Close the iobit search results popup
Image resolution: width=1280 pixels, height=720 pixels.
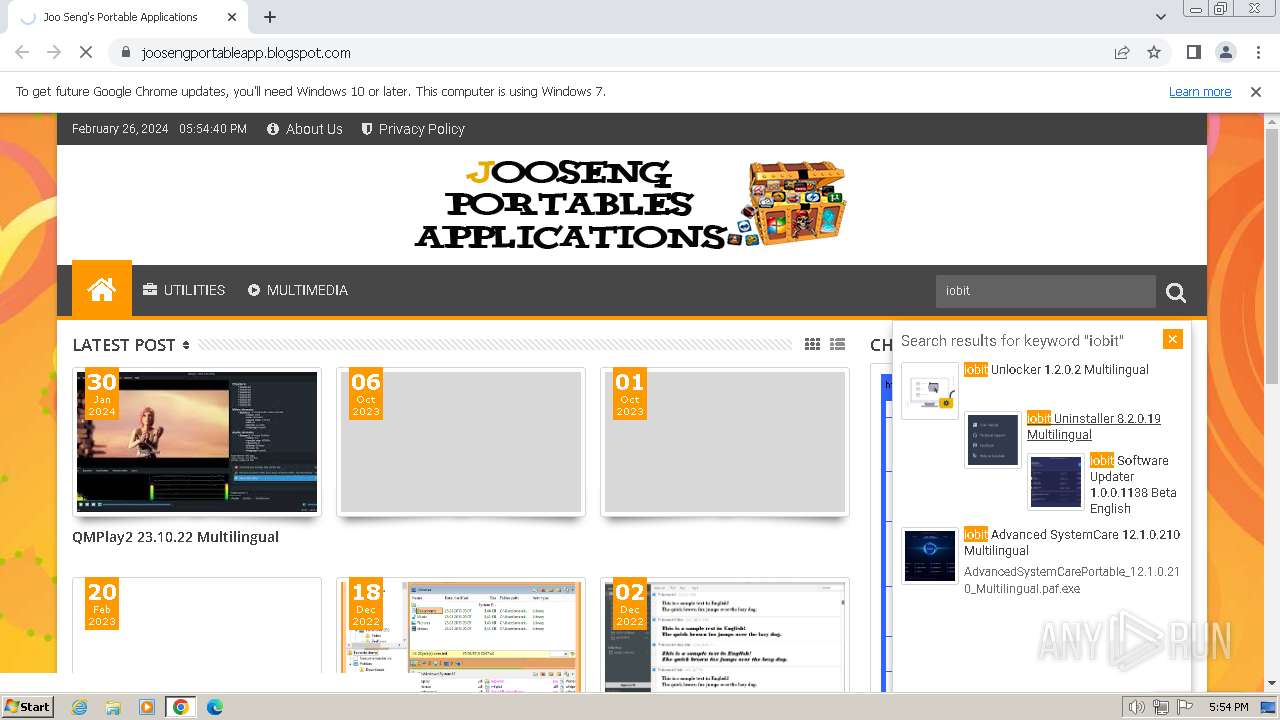coord(1173,340)
